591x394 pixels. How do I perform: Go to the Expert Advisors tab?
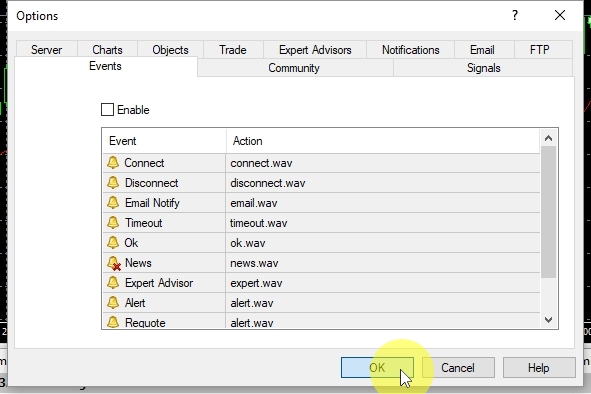315,50
